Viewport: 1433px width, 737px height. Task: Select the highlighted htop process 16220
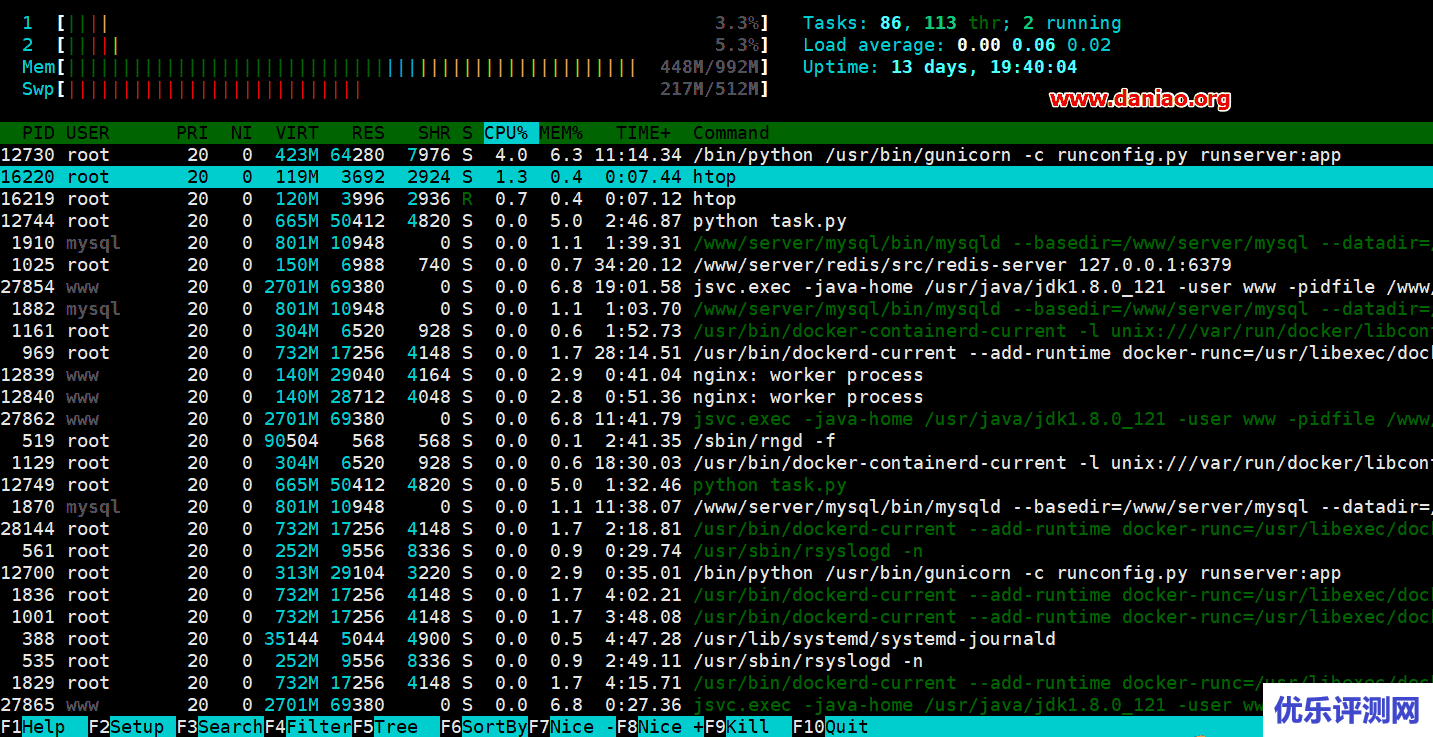[x=716, y=177]
